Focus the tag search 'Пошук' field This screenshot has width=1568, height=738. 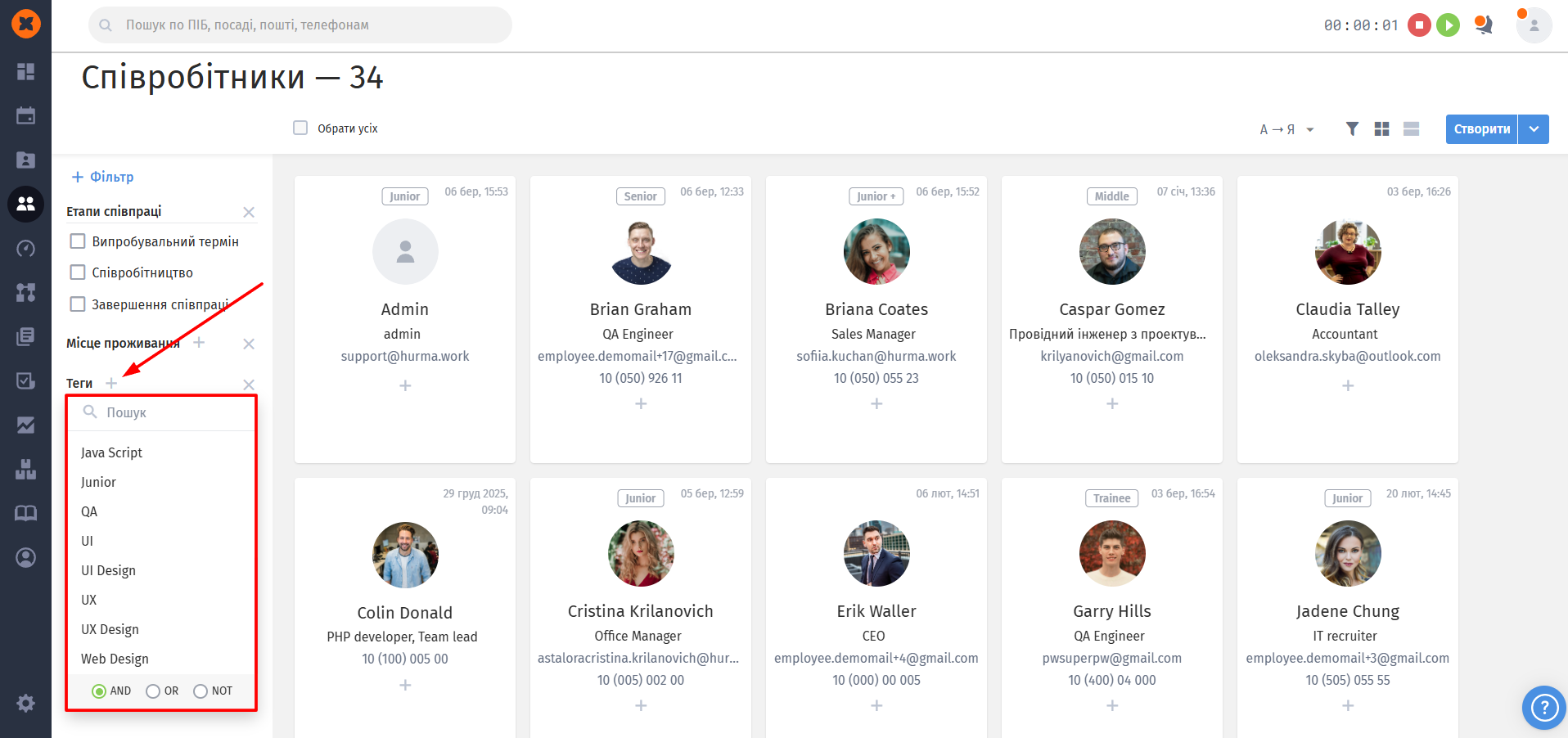coord(164,412)
